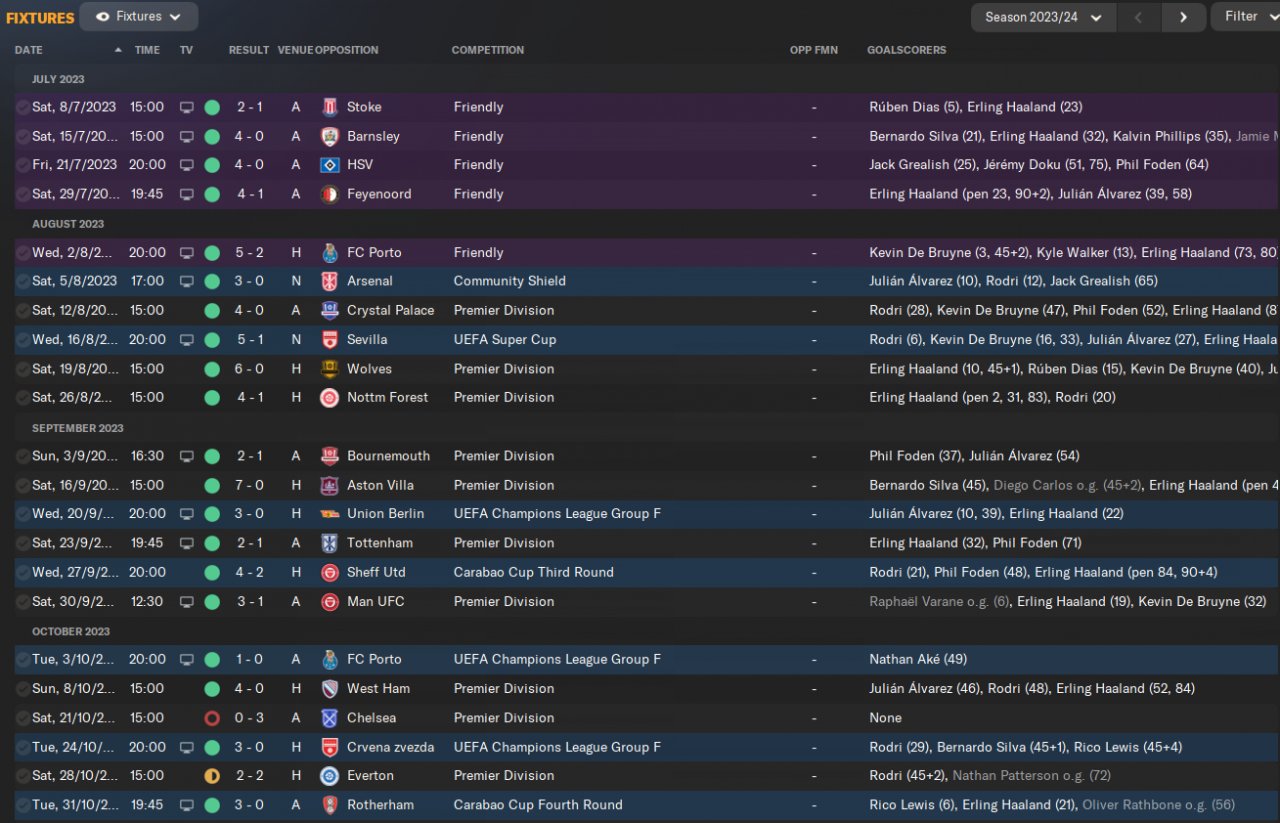The width and height of the screenshot is (1280, 823).
Task: Go to the next season with right arrow
Action: [x=1184, y=17]
